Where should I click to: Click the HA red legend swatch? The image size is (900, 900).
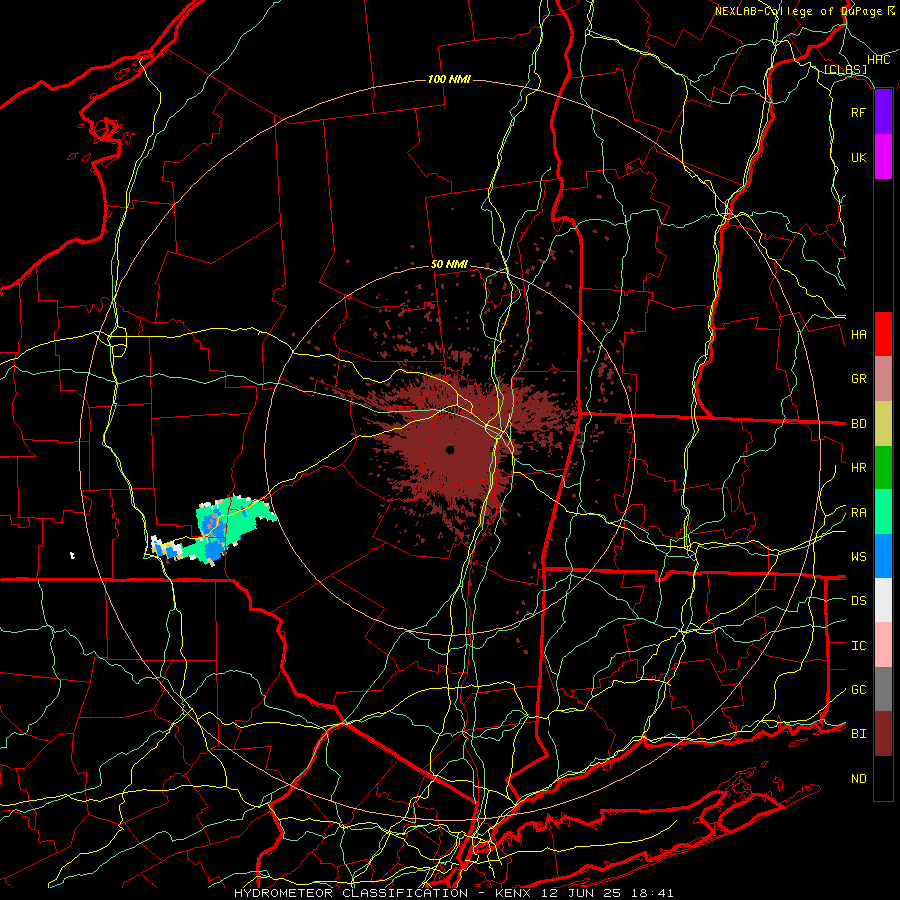click(x=883, y=334)
